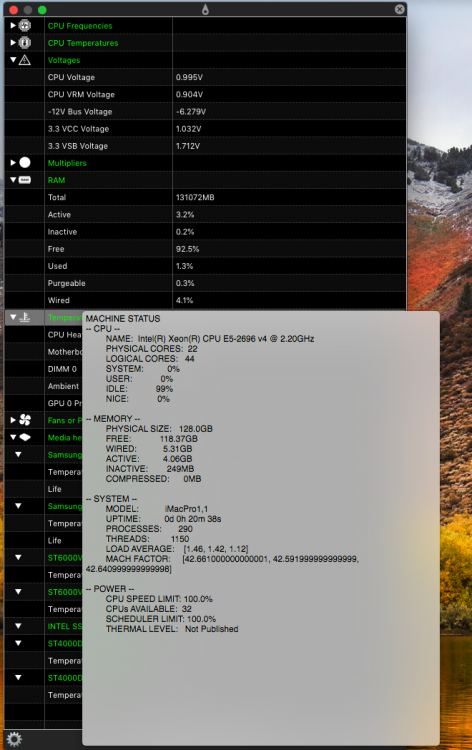The height and width of the screenshot is (750, 472).
Task: Select the DIMM 0 temperature row
Action: [43, 369]
